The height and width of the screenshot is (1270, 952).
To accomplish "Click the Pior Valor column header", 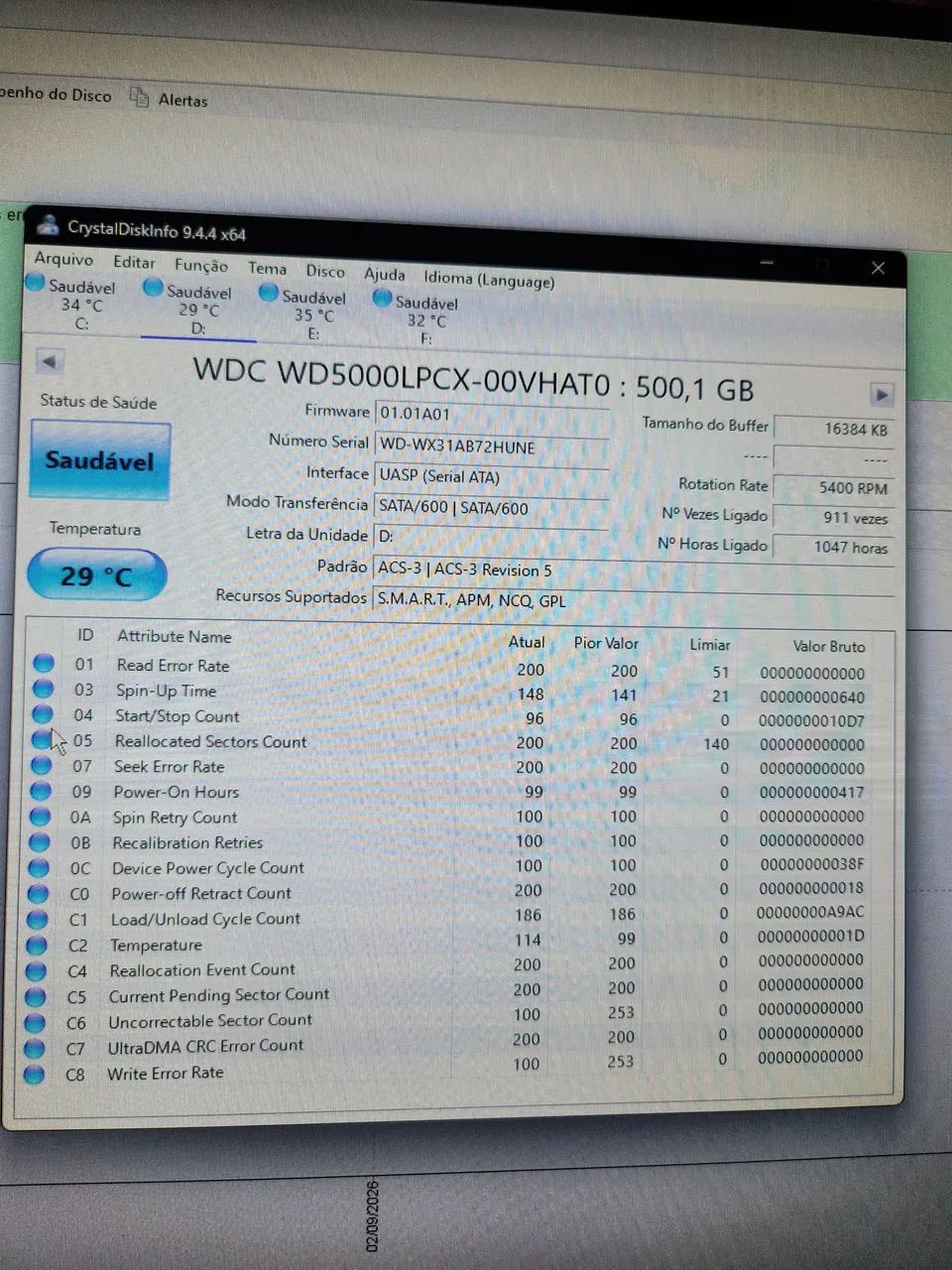I will (x=606, y=643).
